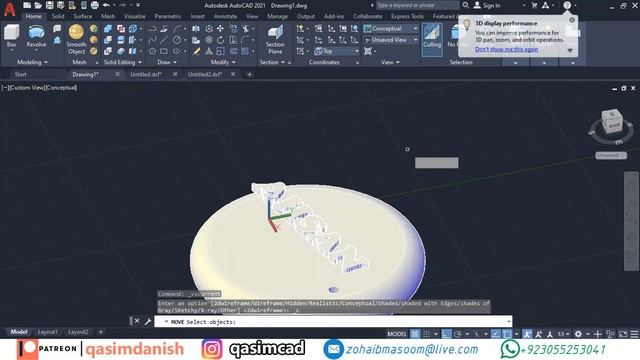
Task: Expand the Modeling panel dropdown
Action: pyautogui.click(x=32, y=62)
